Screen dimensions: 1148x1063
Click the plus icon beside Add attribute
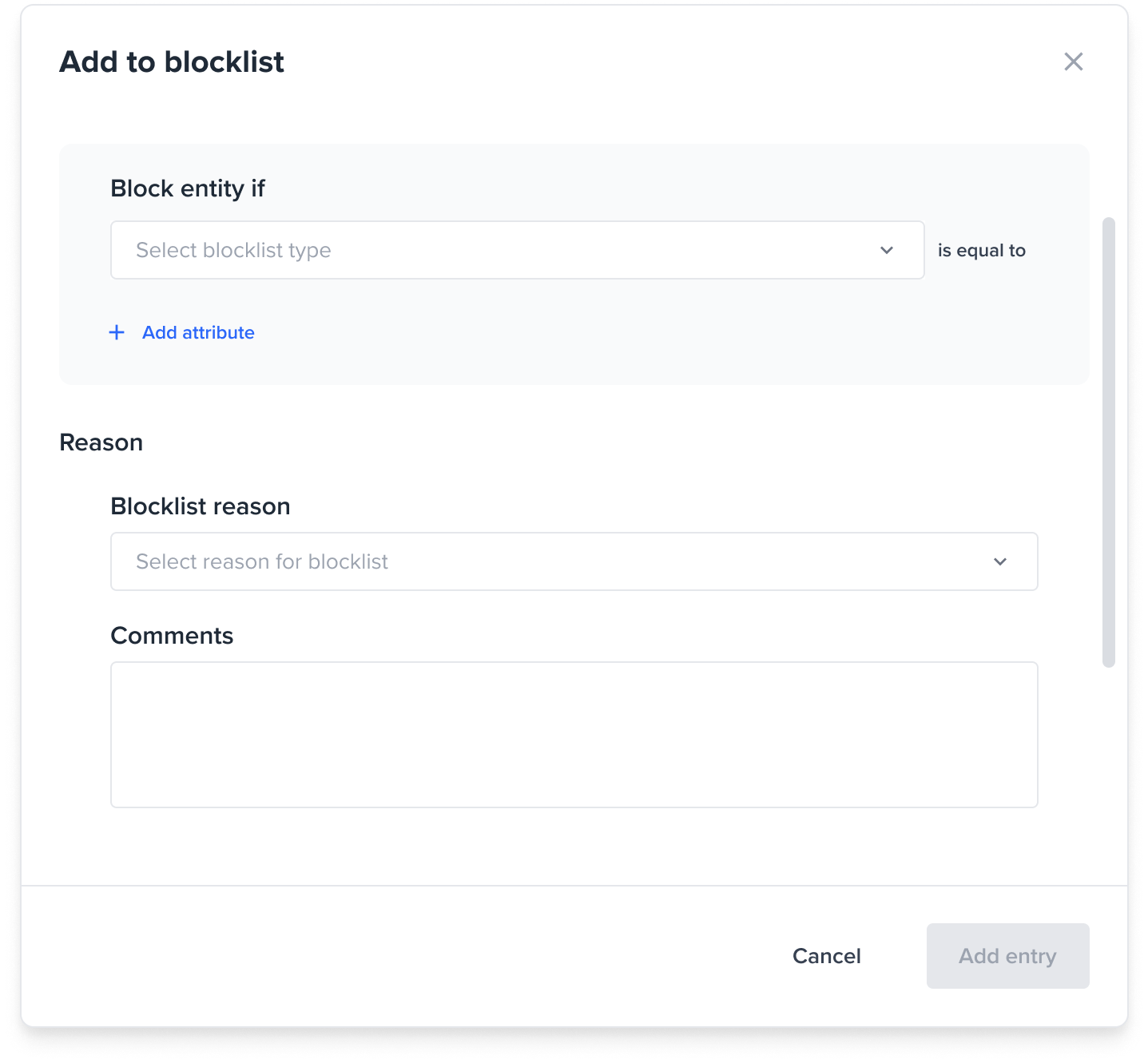pos(117,332)
